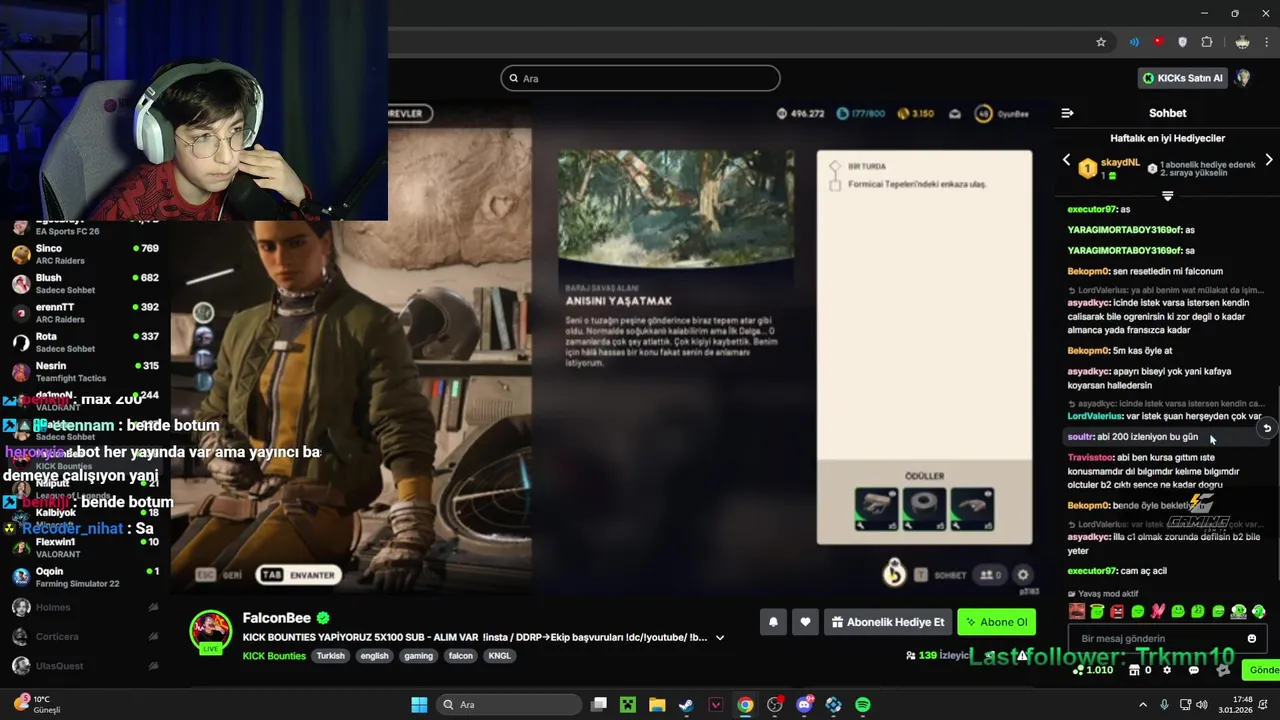The image size is (1280, 720).
Task: Click FalconBee channel avatar with LIVE badge
Action: pyautogui.click(x=211, y=632)
